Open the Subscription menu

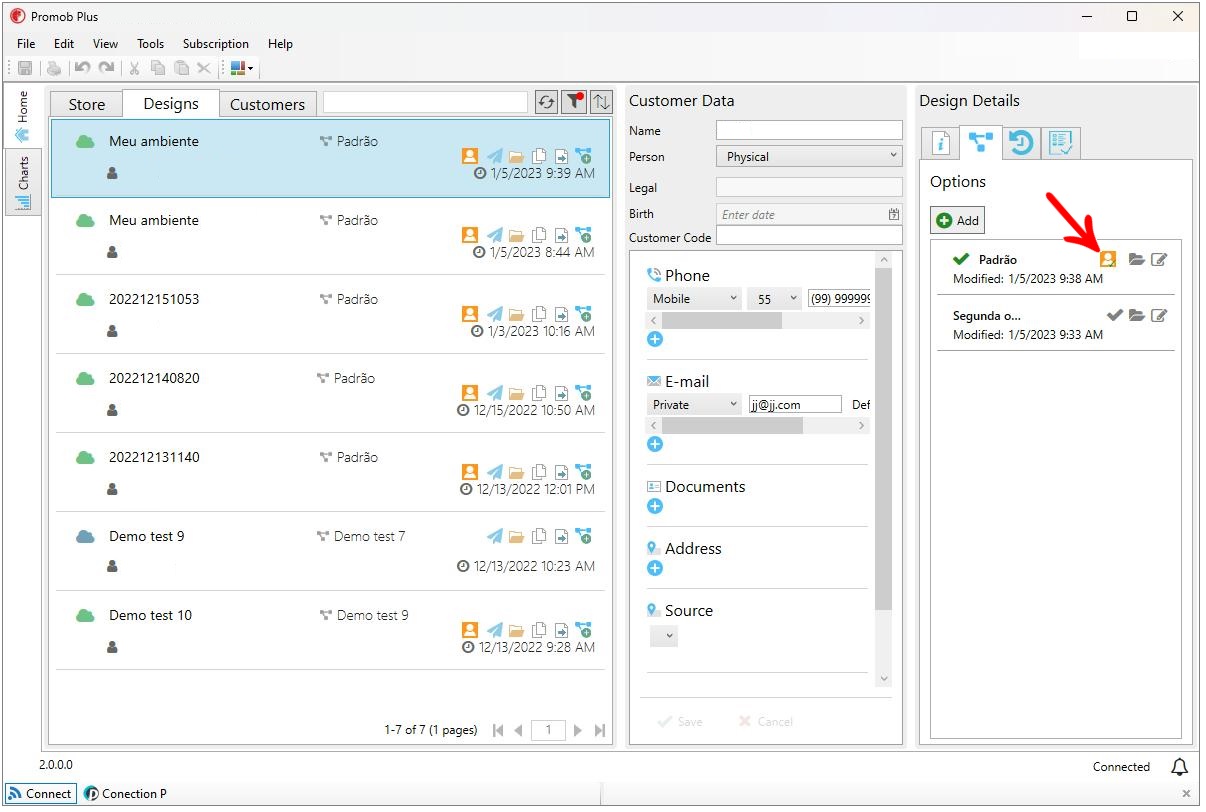[x=216, y=44]
